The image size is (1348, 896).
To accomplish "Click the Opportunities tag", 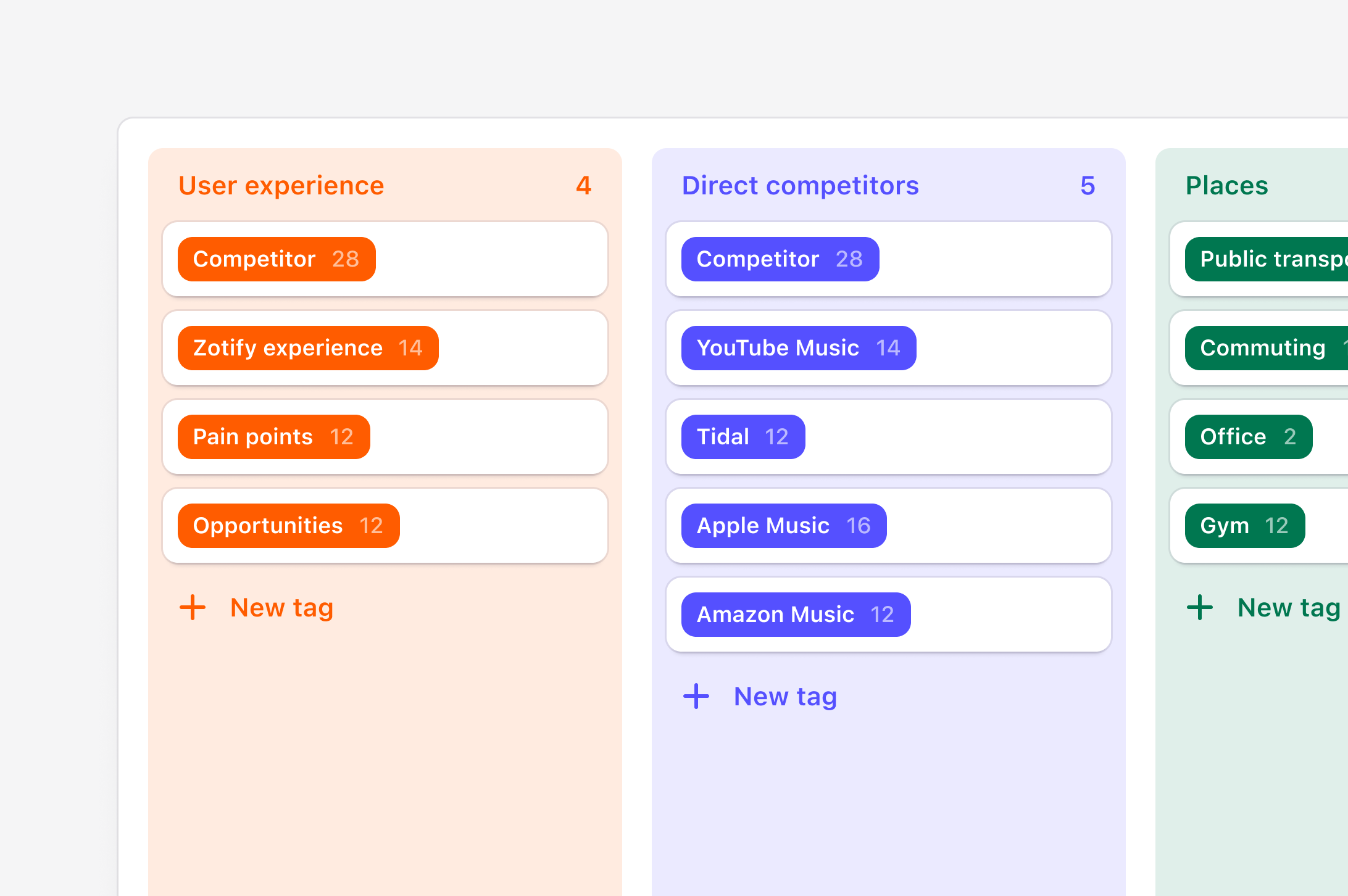I will coord(288,526).
